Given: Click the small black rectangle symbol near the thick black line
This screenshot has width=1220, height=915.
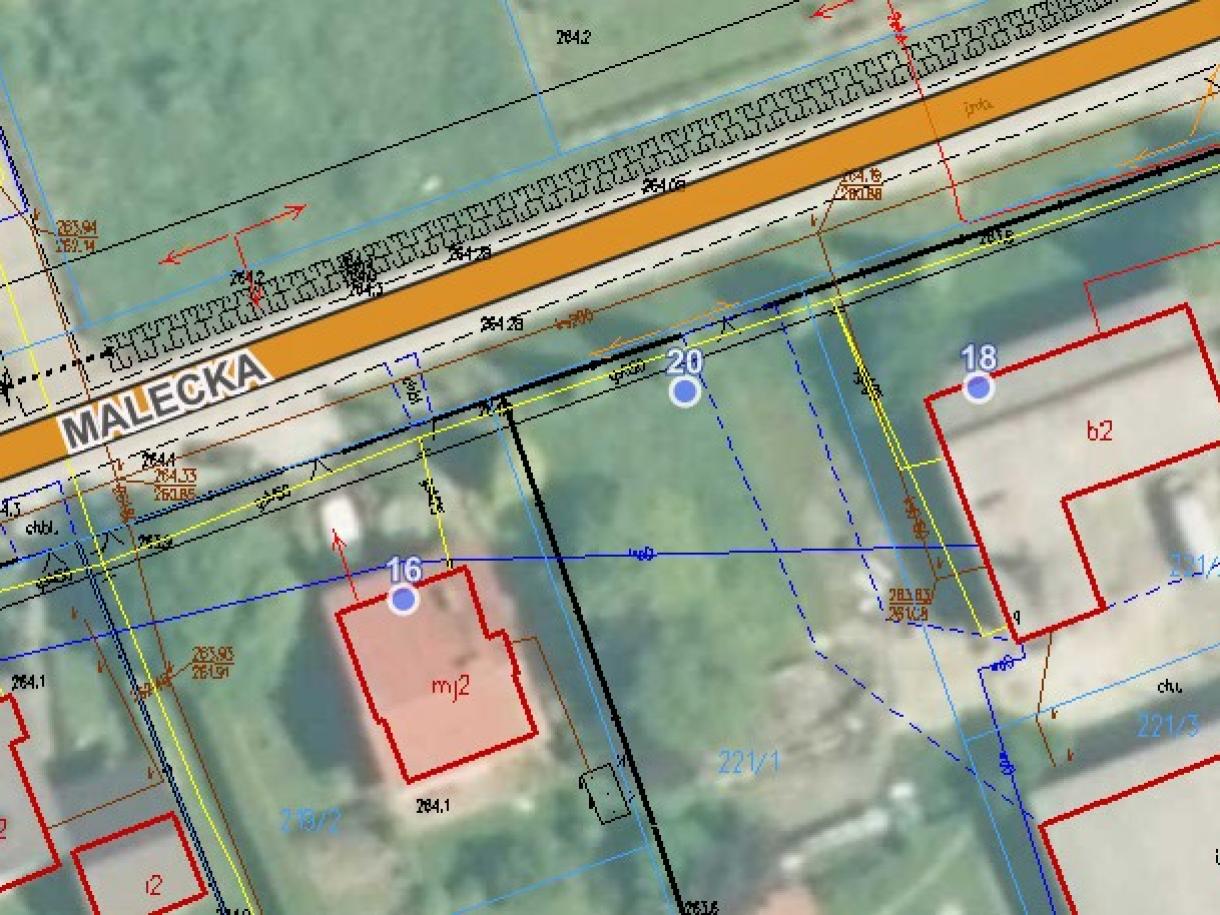Looking at the screenshot, I should pos(604,793).
